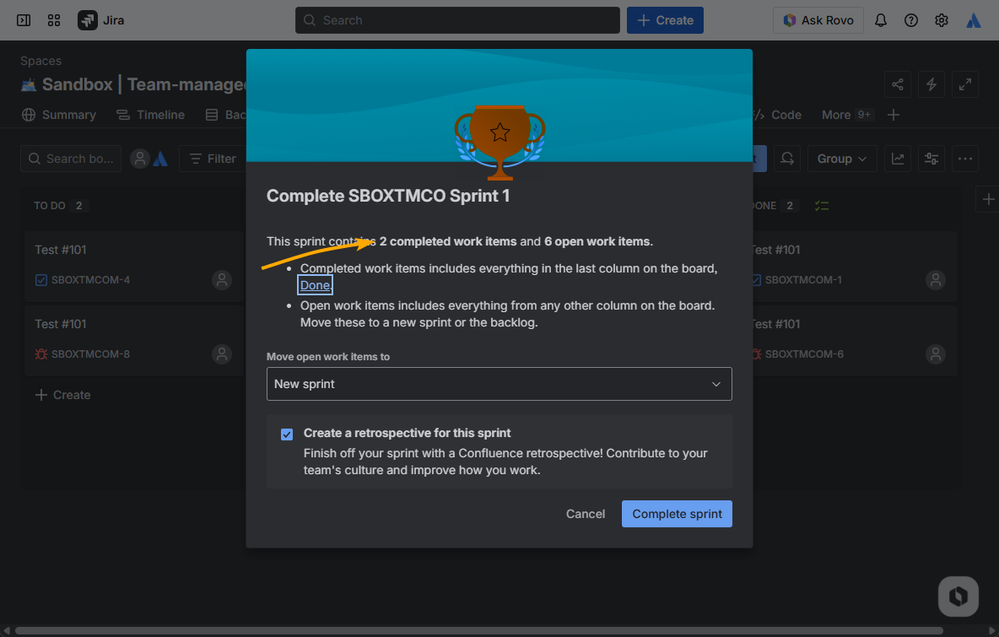Focus the top Search field
Screen dimensions: 999x637
457,20
